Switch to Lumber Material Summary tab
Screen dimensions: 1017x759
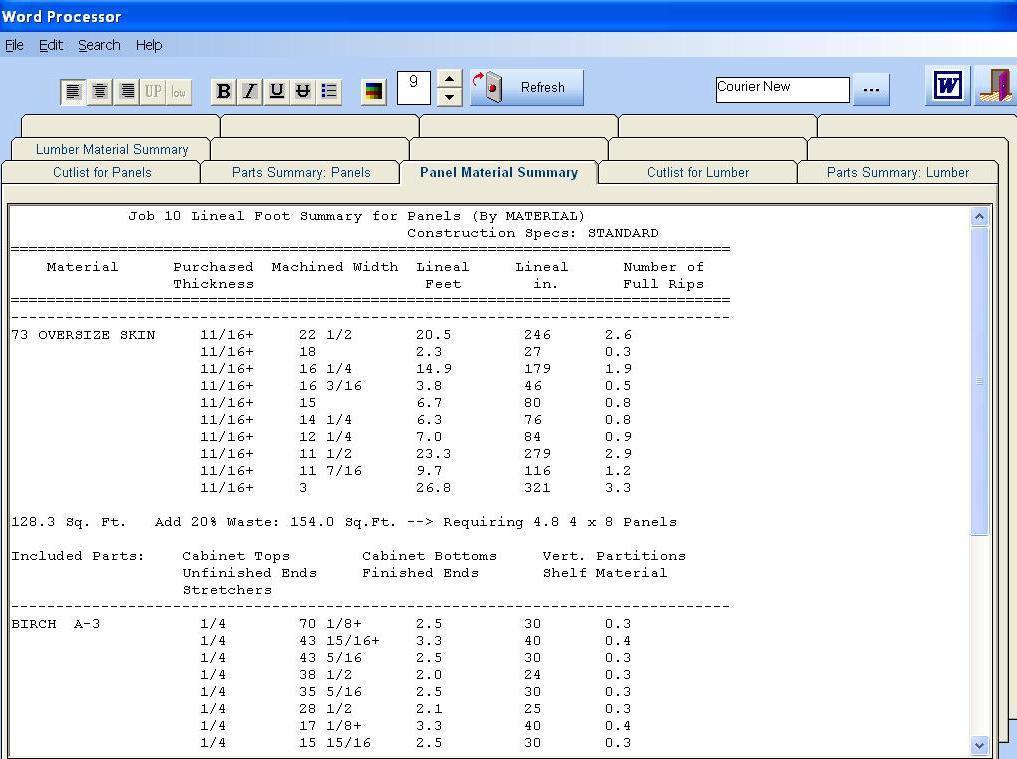[x=112, y=149]
